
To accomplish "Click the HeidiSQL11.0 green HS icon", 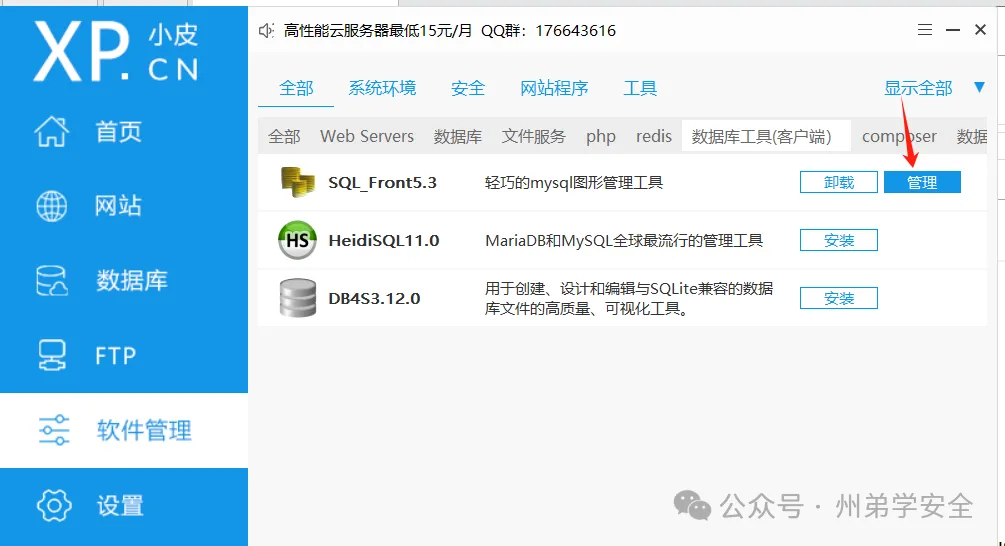I will (297, 240).
